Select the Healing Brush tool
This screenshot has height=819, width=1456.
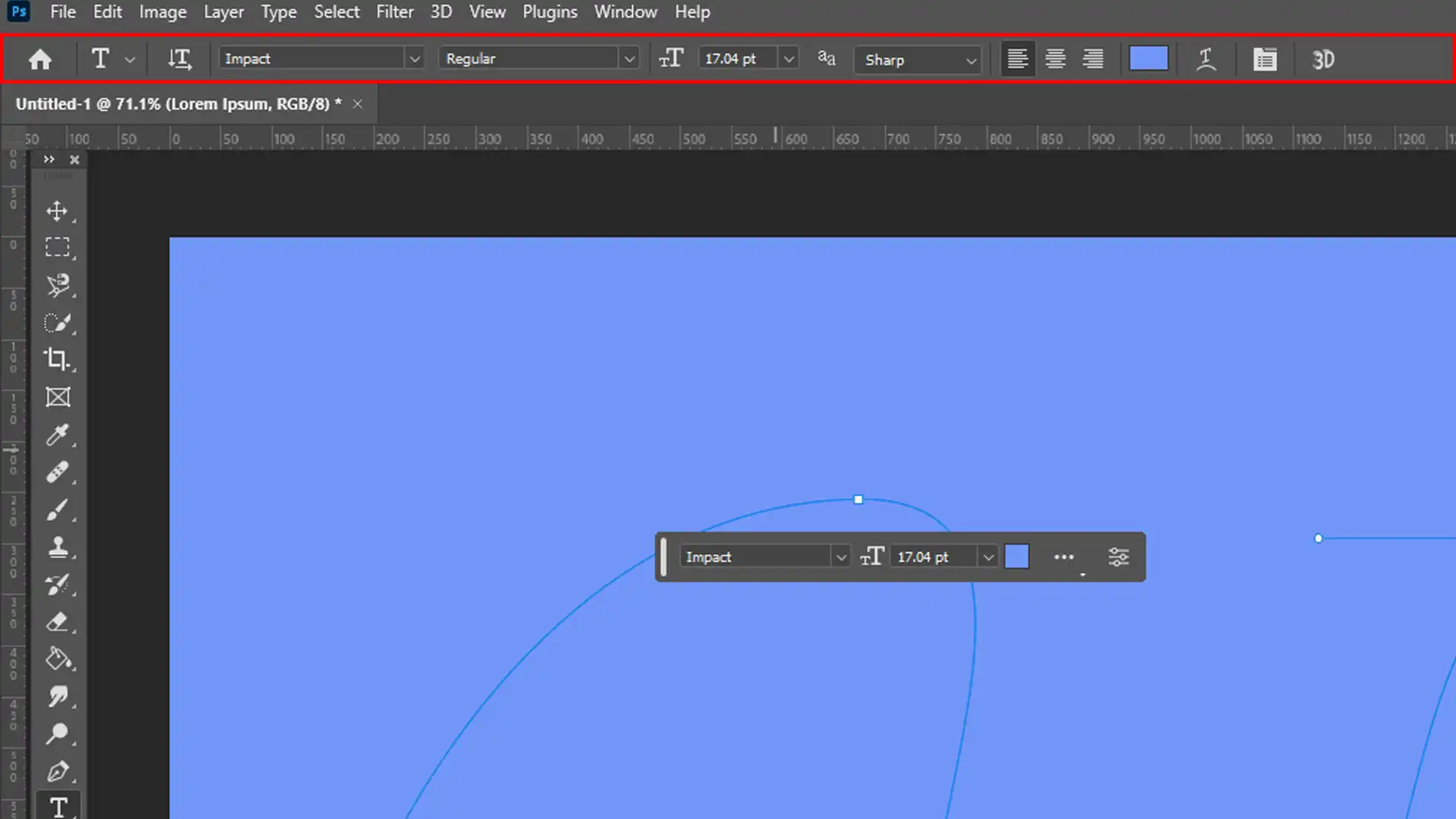coord(58,472)
